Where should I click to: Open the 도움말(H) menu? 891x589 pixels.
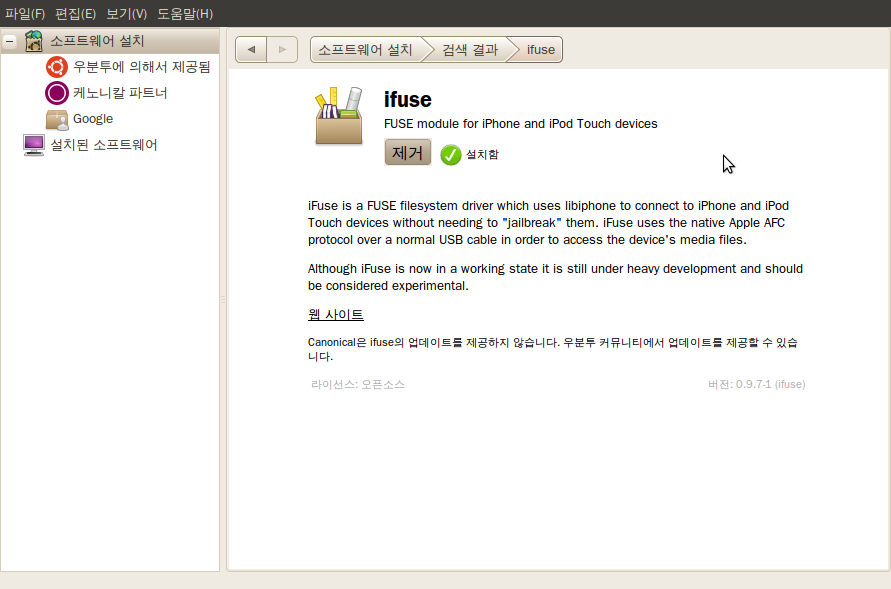pos(185,14)
